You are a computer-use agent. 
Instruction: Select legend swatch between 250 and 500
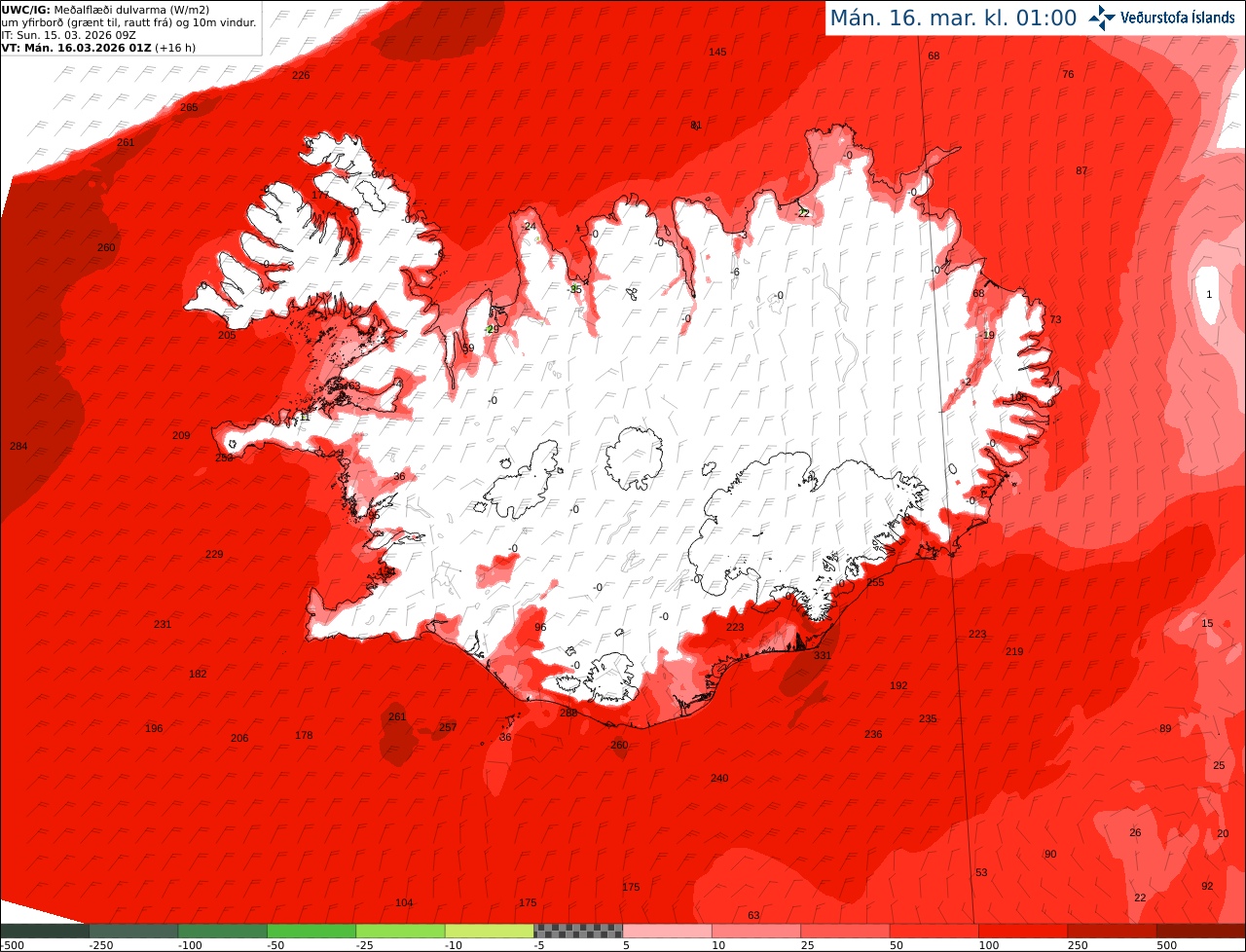pos(1113,931)
